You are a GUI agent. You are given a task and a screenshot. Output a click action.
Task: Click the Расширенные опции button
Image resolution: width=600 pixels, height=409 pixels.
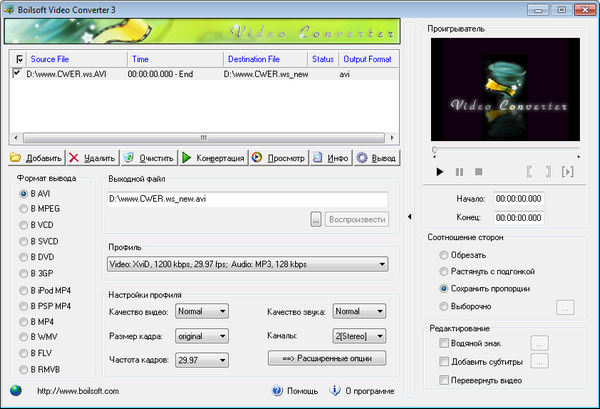click(327, 358)
